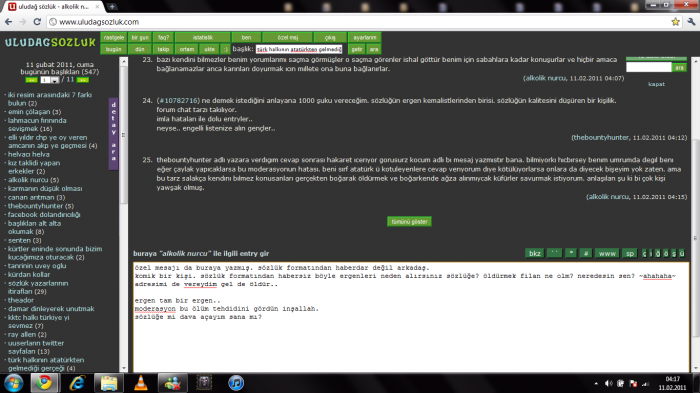Bookmark page using the star icon
Screen dimensions: 700x393
point(675,21)
